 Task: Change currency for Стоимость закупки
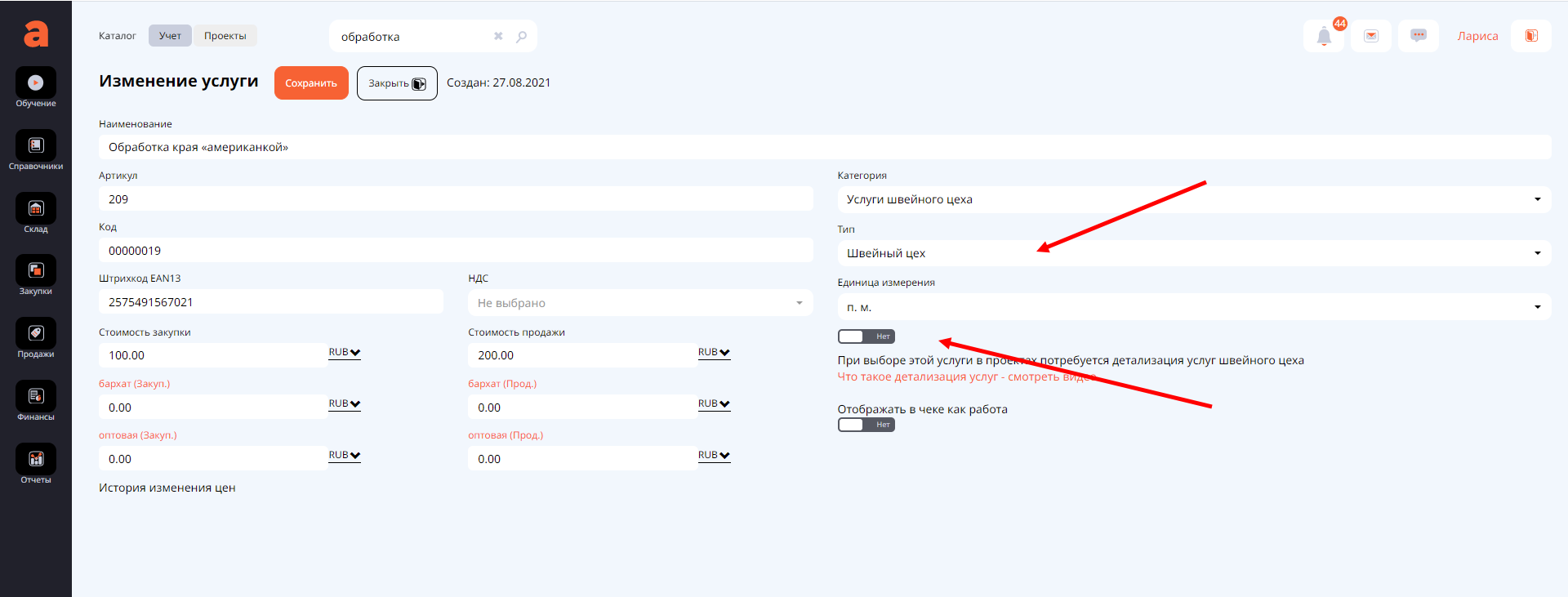344,353
